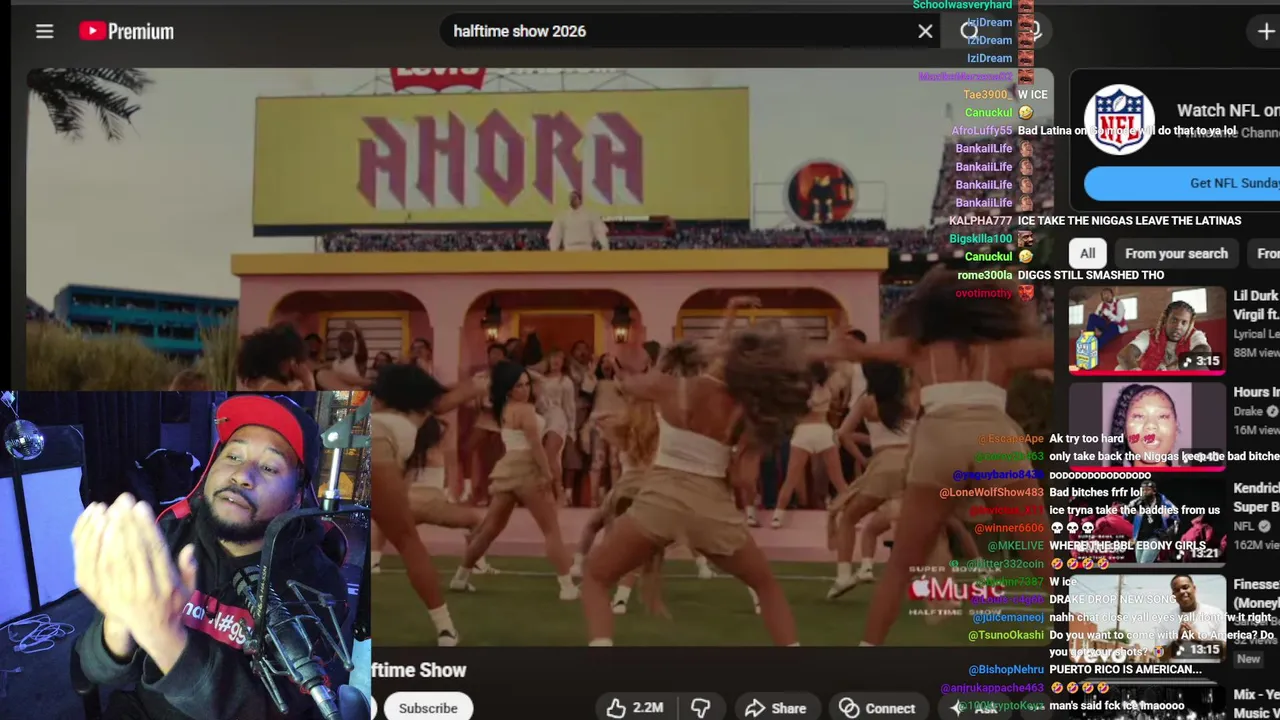The width and height of the screenshot is (1280, 720).
Task: Open the YouTube hamburger guide menu
Action: click(44, 31)
